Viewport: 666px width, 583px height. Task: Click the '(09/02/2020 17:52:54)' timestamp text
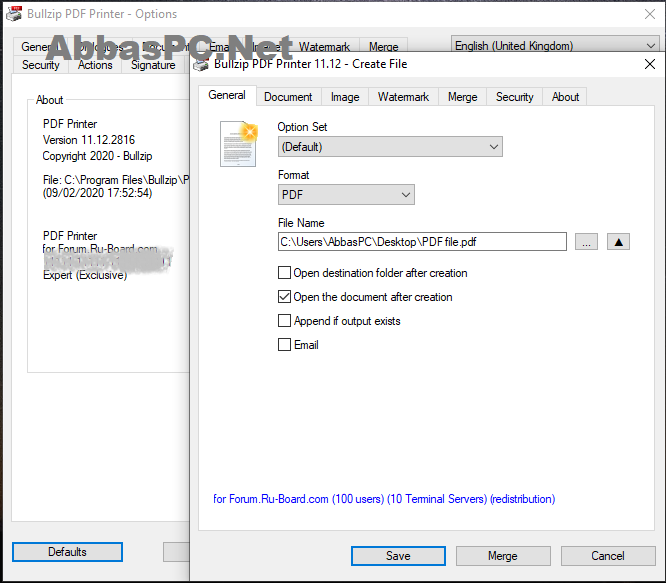pos(97,193)
